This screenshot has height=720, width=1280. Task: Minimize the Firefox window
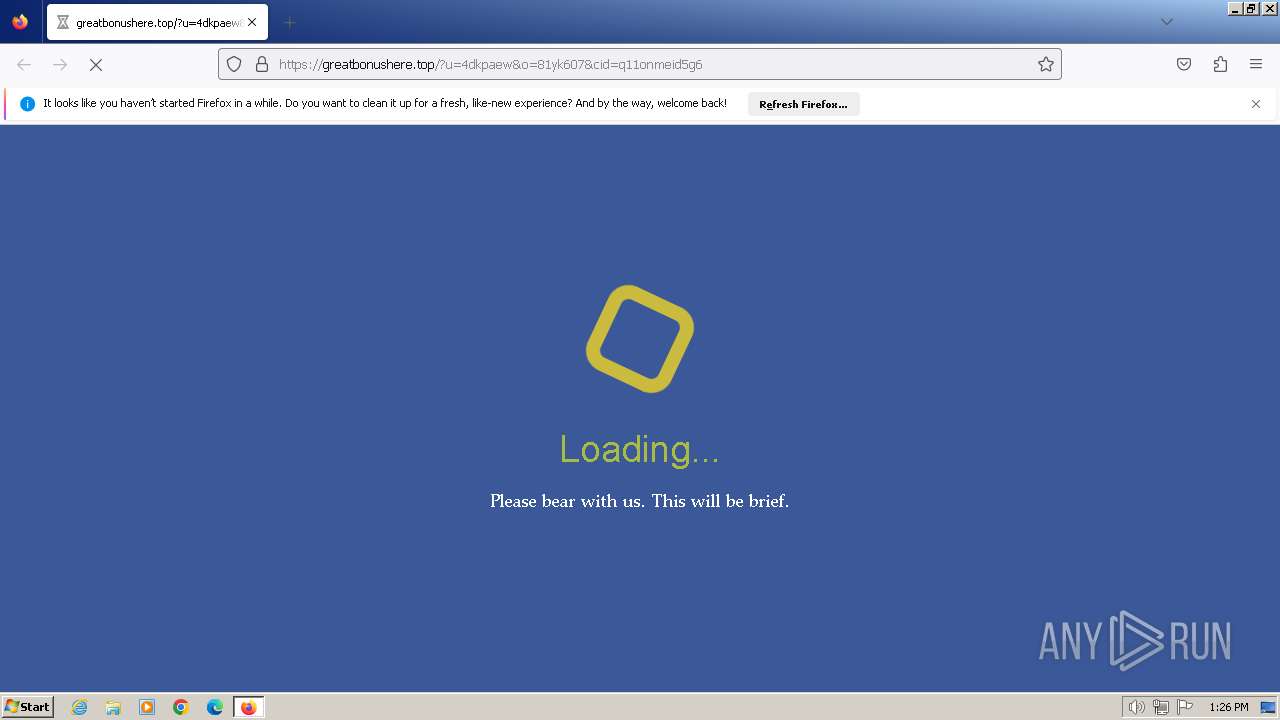tap(1236, 8)
